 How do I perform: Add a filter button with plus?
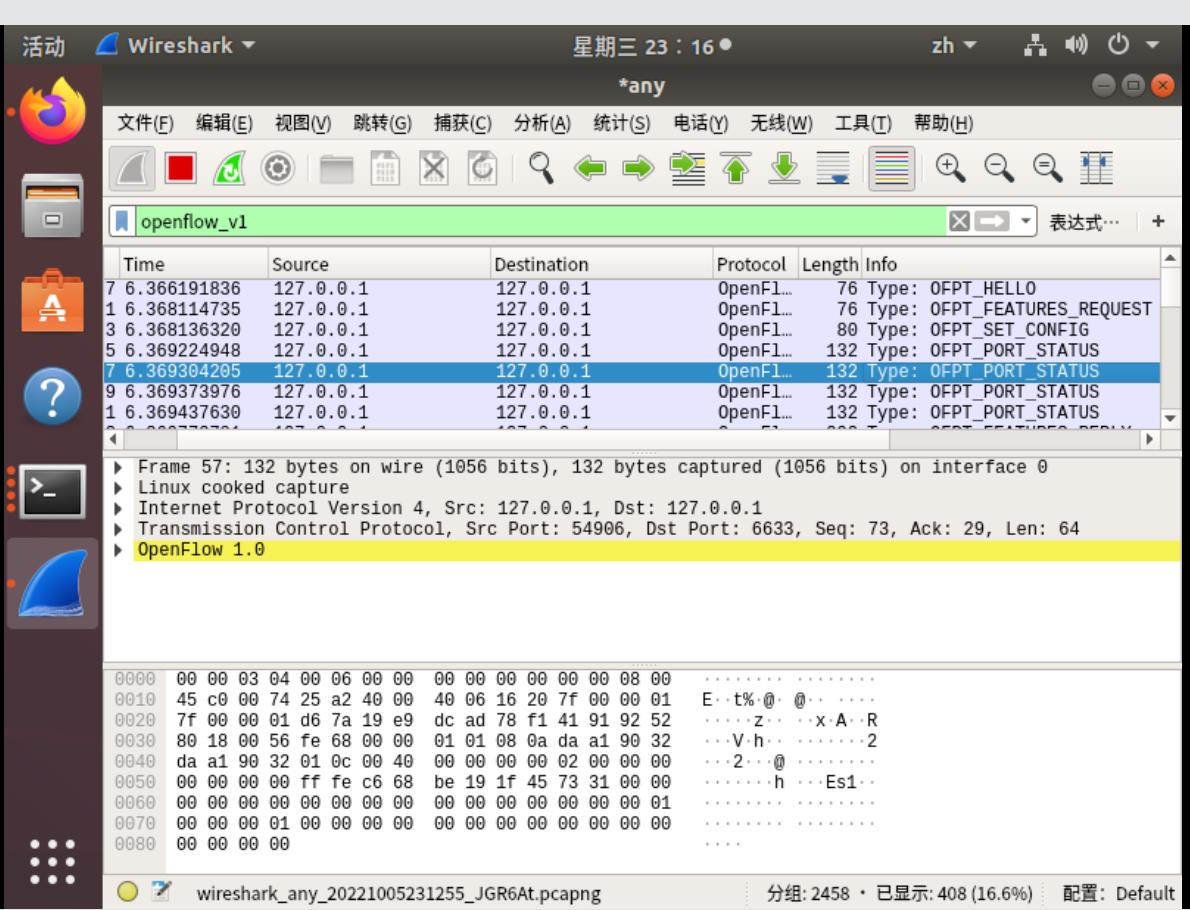[x=1158, y=222]
